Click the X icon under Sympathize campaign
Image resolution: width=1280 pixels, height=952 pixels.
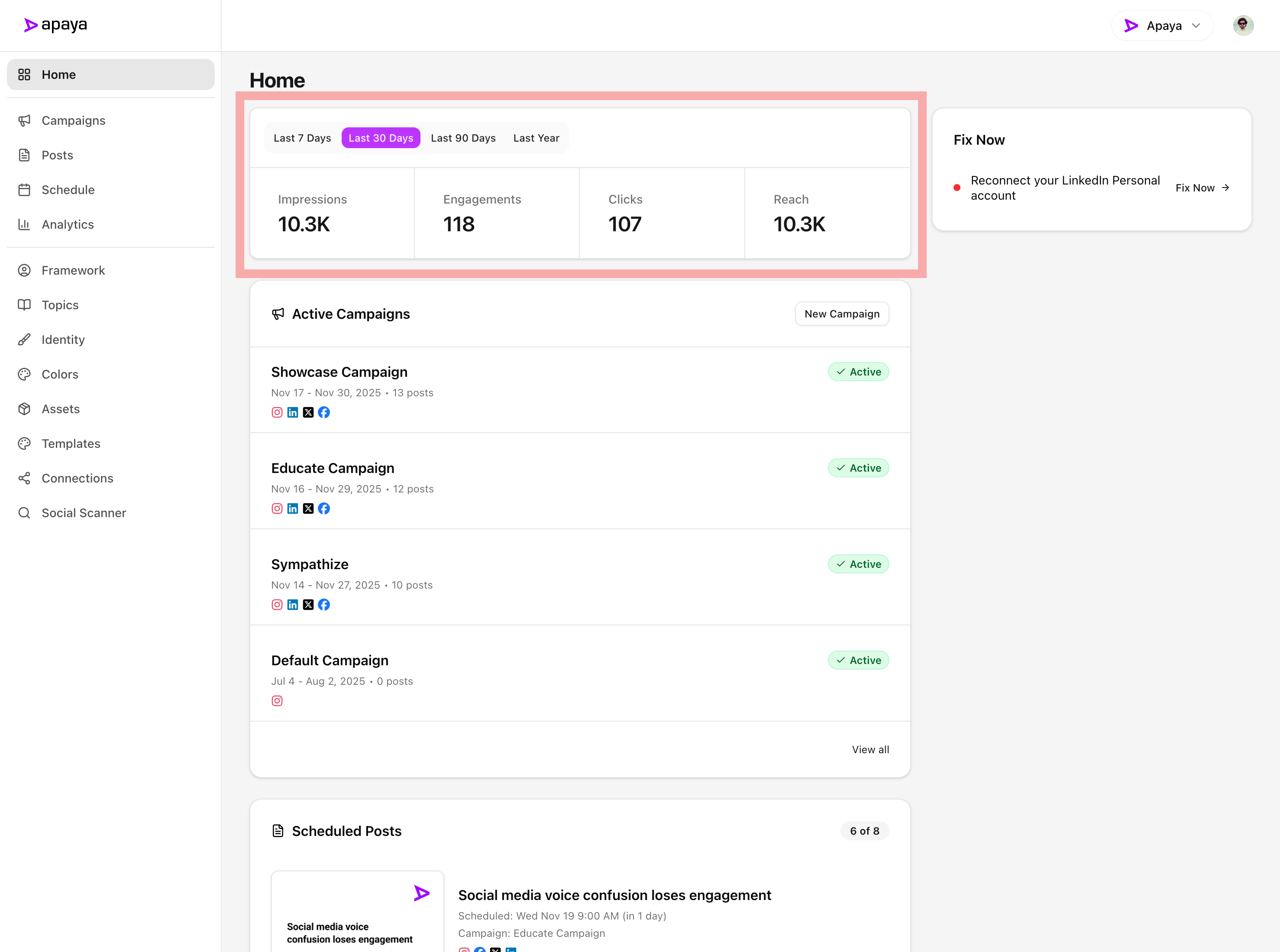pos(308,605)
